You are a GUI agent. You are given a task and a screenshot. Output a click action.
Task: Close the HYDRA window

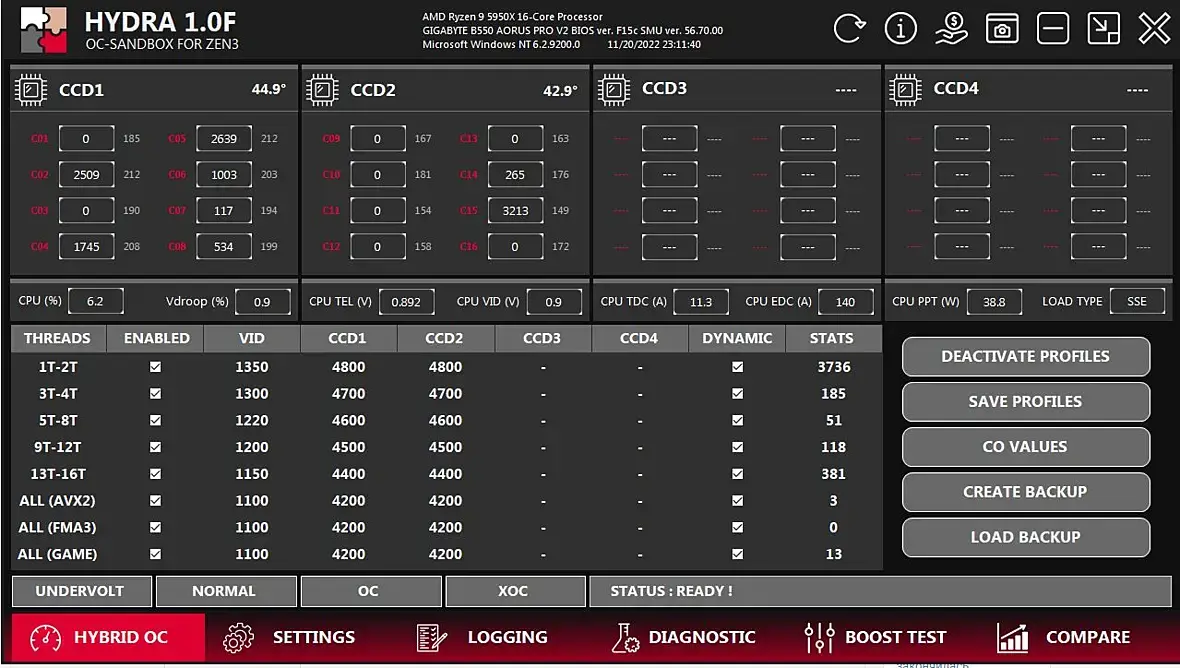1154,29
